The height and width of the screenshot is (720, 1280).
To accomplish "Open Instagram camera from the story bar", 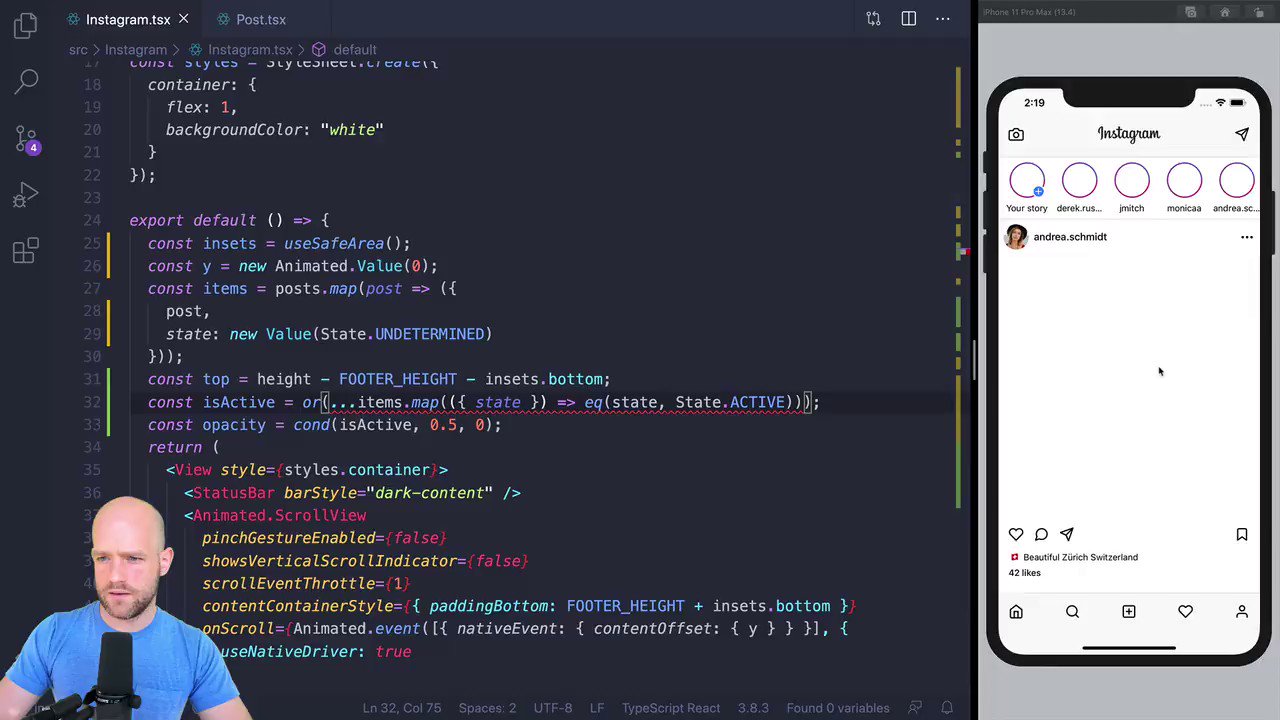I will click(1016, 133).
